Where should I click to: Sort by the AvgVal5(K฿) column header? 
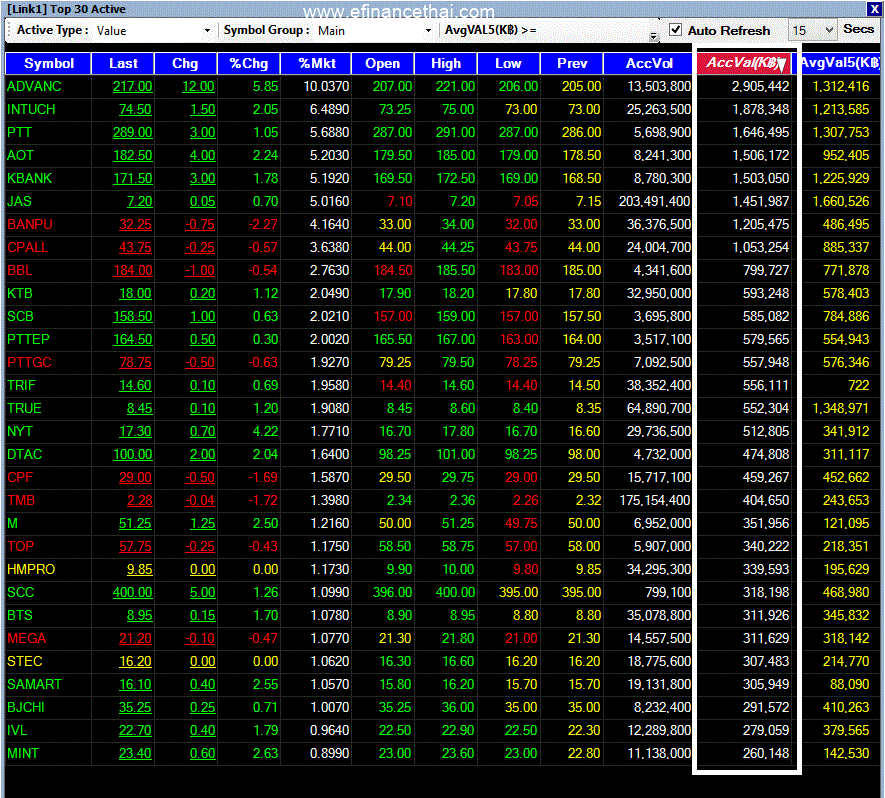[x=840, y=63]
